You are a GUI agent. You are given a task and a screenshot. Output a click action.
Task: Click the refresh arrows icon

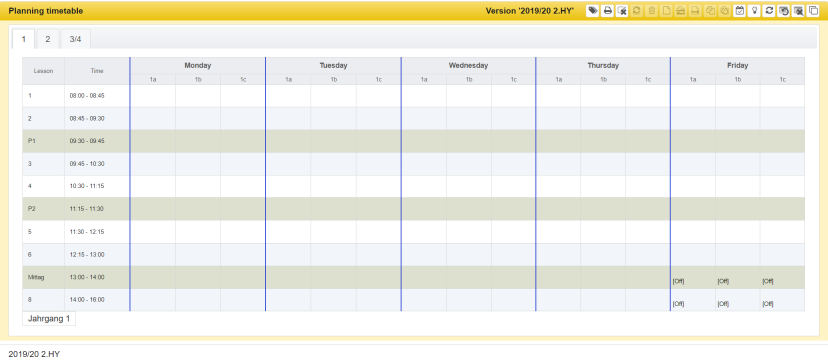click(x=769, y=11)
